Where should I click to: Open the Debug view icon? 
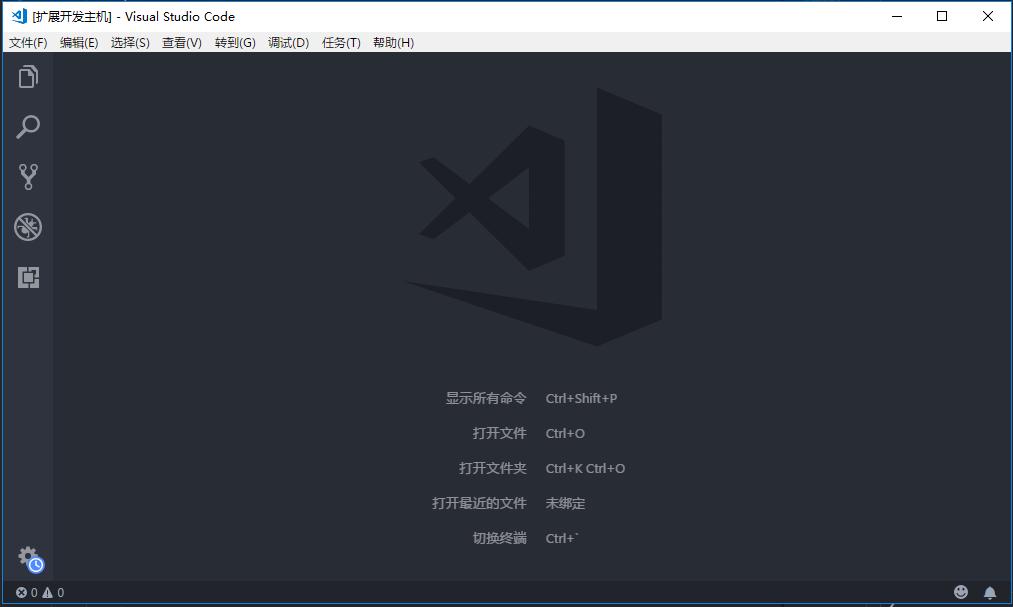tap(28, 227)
